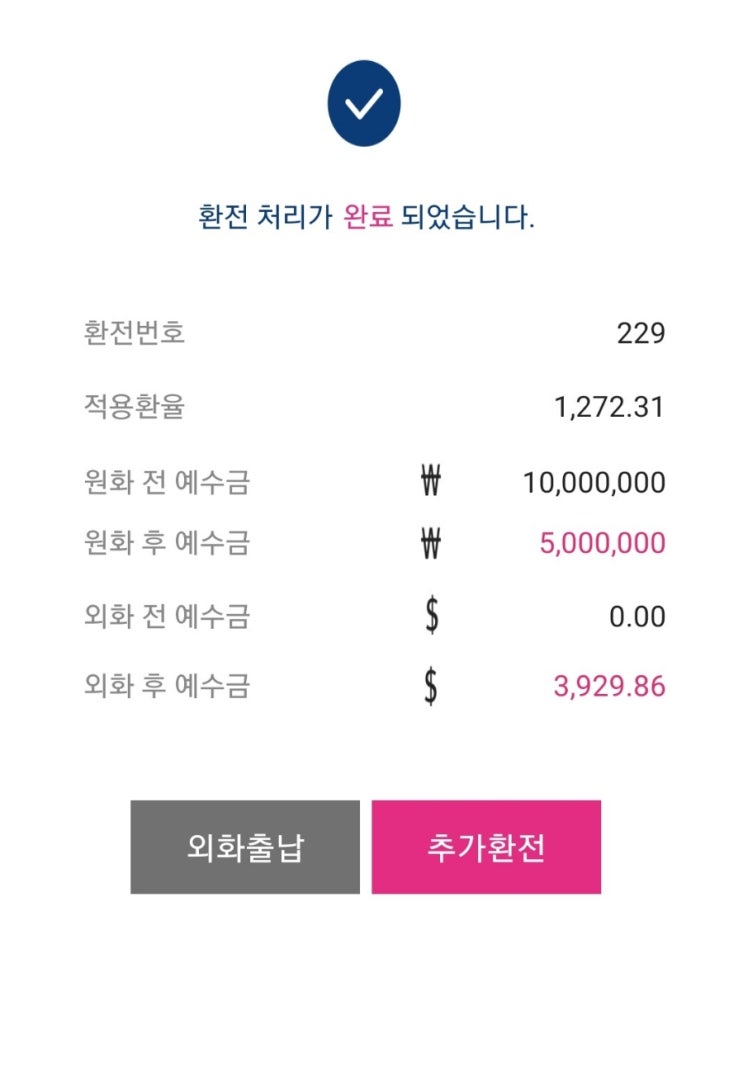Click the 원화 전 예수금 label

(x=166, y=483)
